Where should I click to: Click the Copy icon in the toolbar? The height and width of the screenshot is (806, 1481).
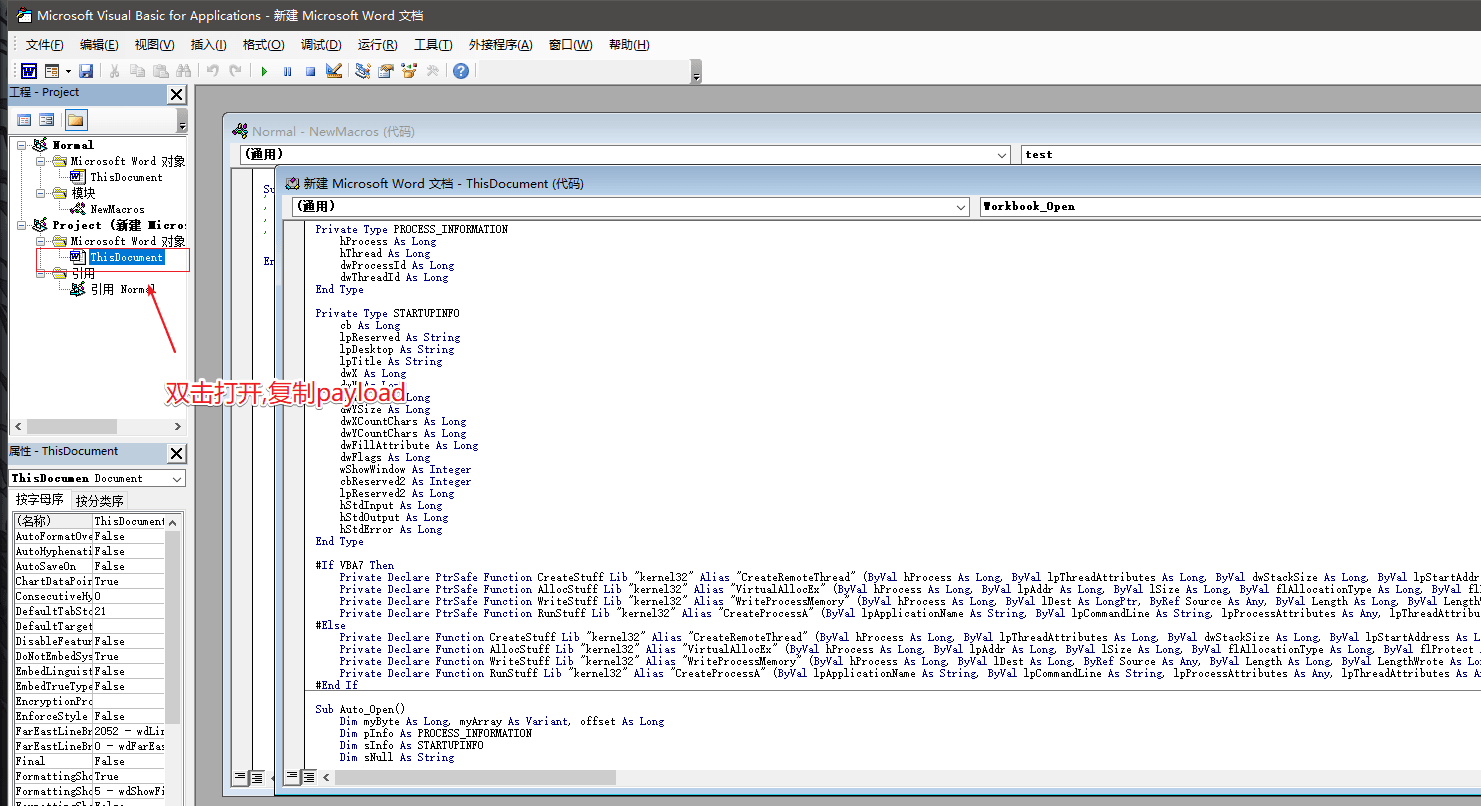(x=137, y=71)
